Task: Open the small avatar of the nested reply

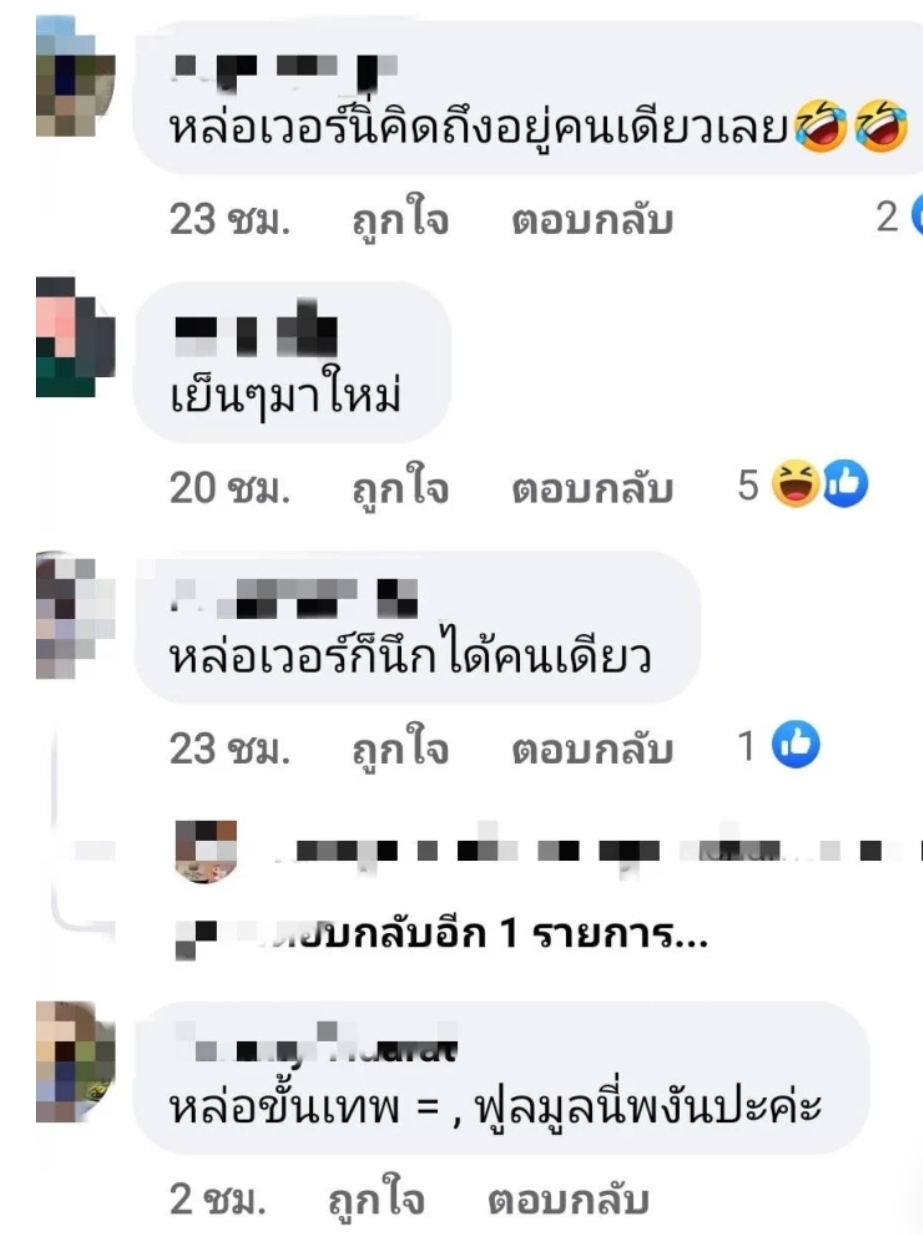Action: [206, 851]
